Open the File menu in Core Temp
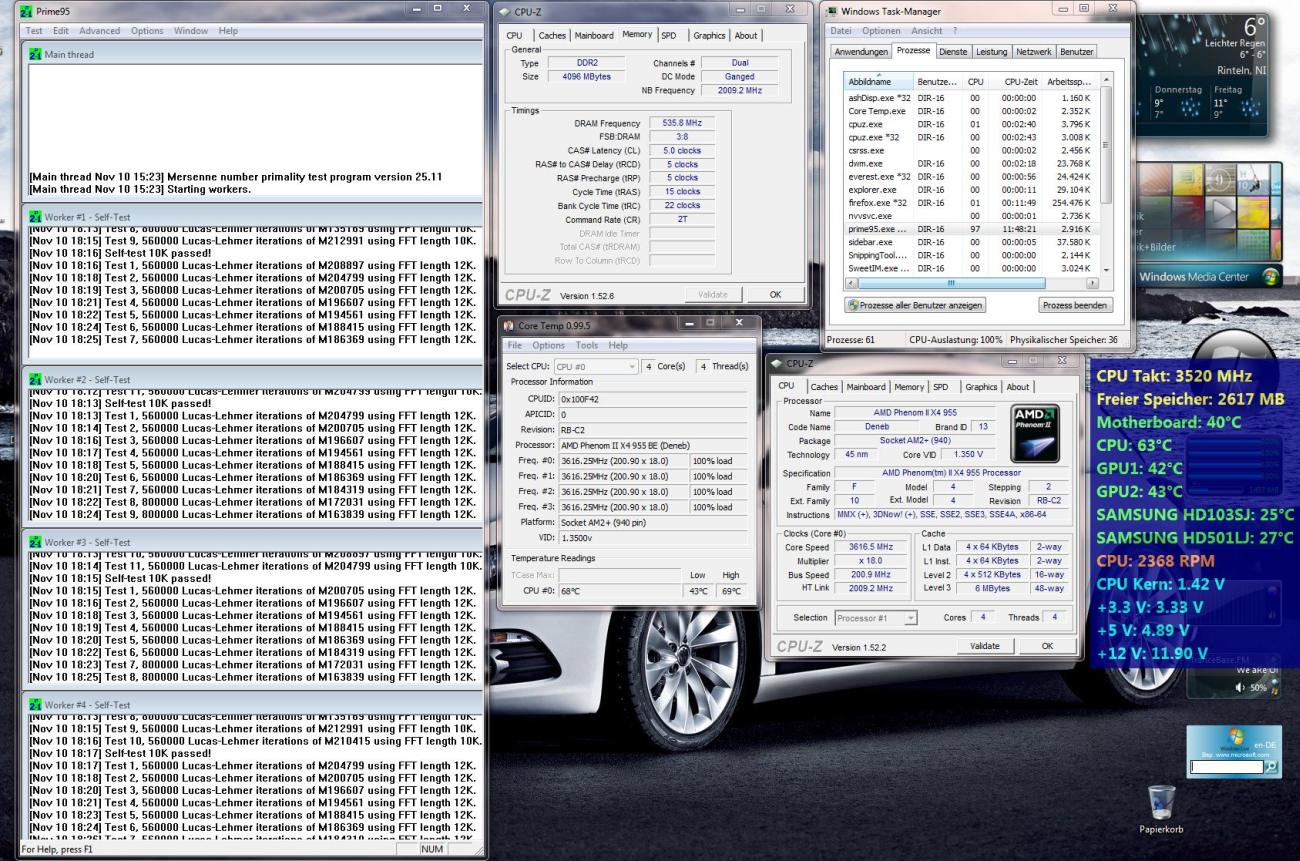1300x861 pixels. (x=516, y=345)
